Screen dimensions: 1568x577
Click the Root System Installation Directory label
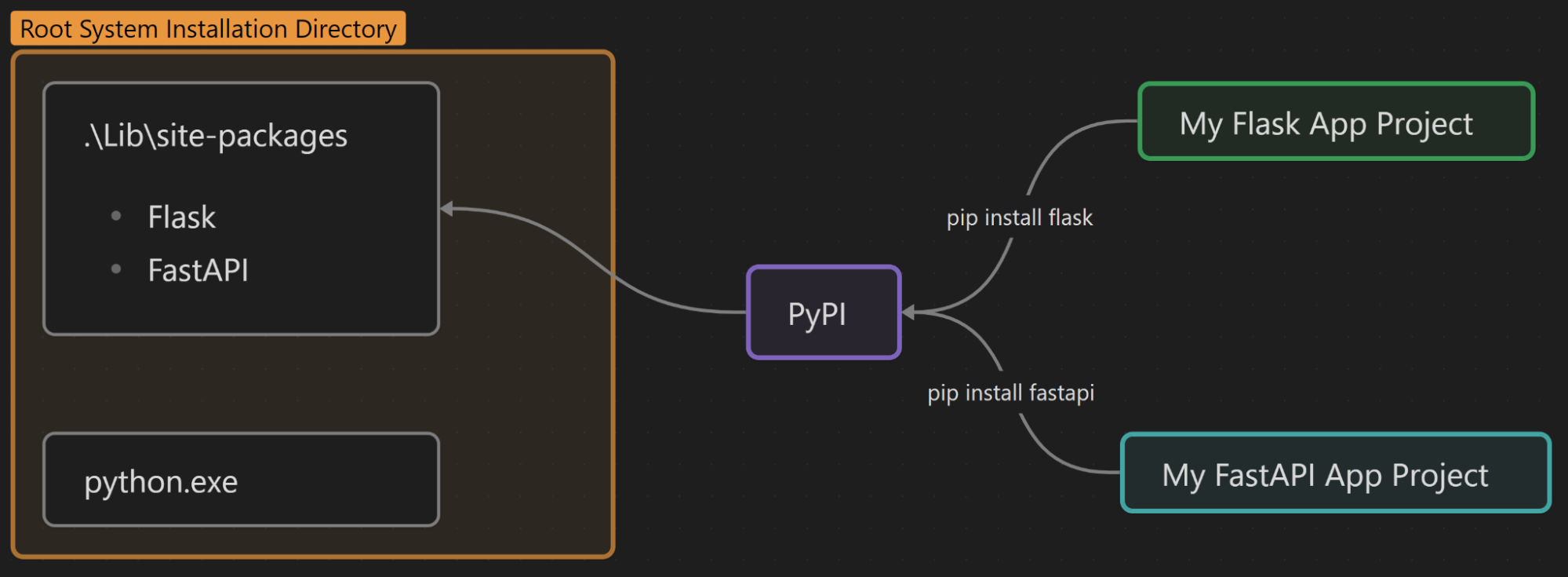click(208, 28)
